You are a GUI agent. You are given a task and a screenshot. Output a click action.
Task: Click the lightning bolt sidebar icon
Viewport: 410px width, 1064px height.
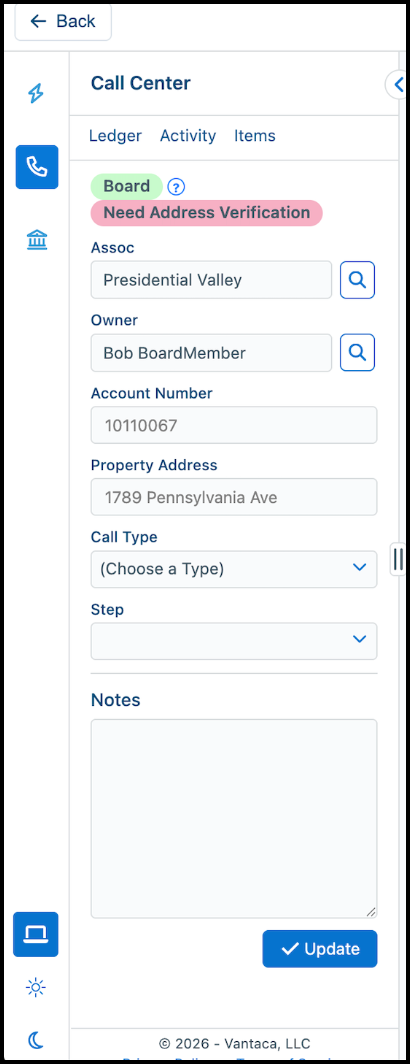click(36, 93)
